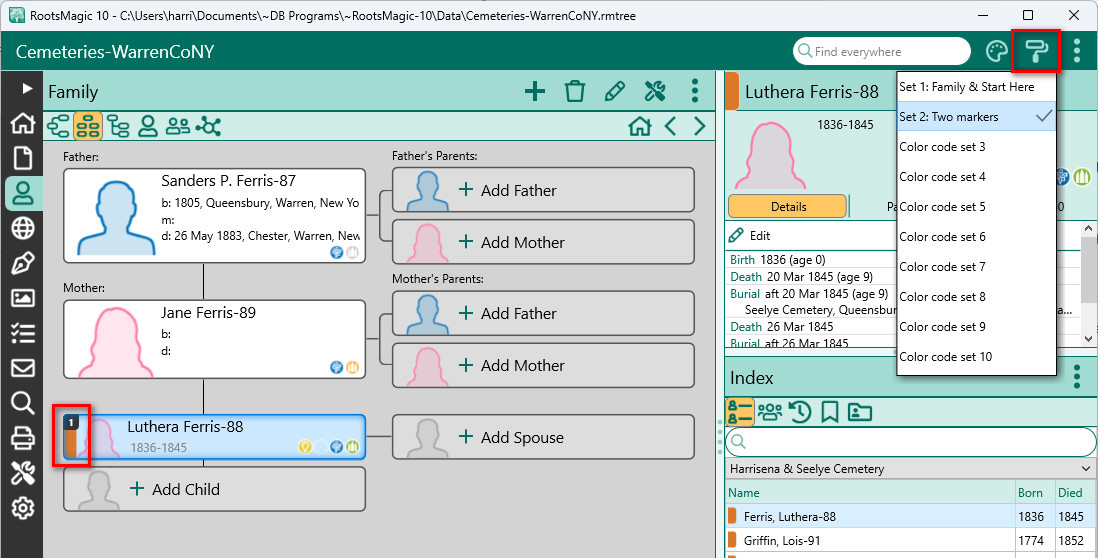The image size is (1098, 558).
Task: Open the Settings gear in sidebar
Action: pyautogui.click(x=22, y=508)
